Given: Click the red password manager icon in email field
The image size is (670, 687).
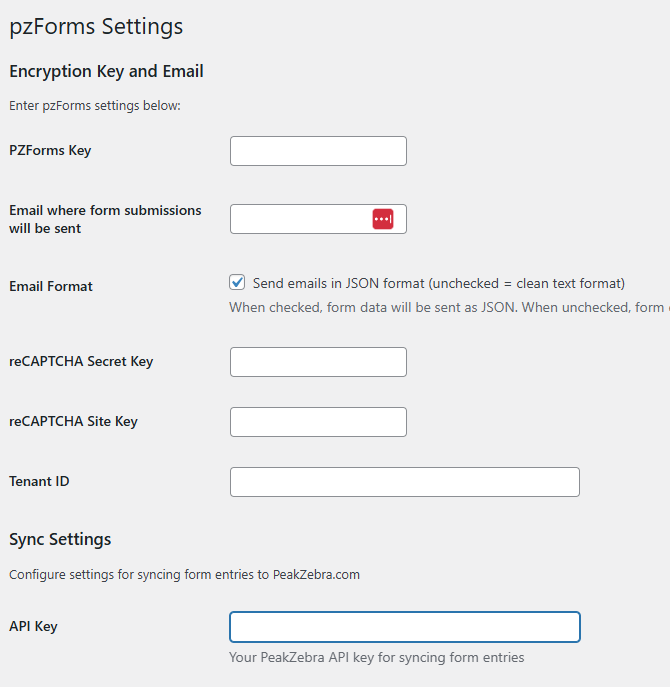Looking at the screenshot, I should [383, 219].
